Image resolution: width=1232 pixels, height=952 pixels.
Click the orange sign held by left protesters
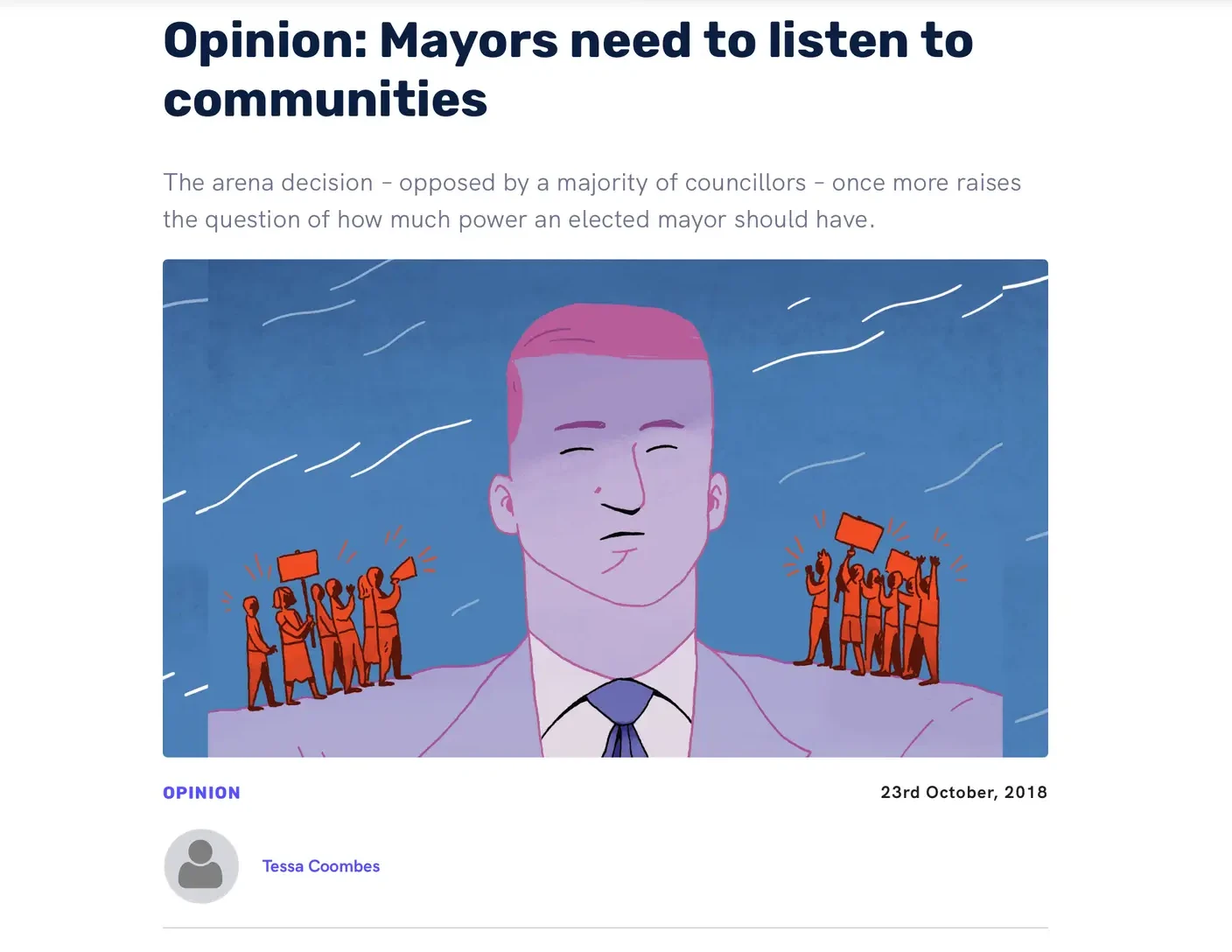coord(297,565)
